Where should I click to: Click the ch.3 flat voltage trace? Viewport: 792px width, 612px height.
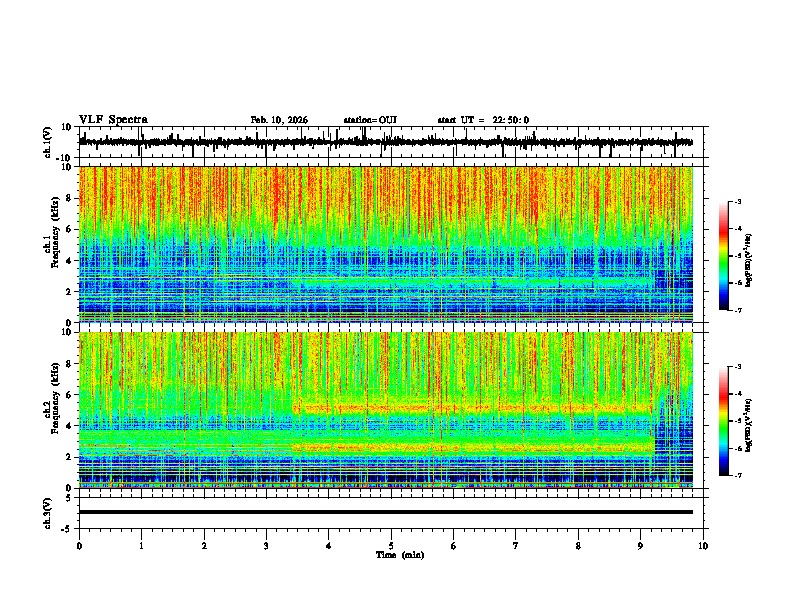point(386,512)
